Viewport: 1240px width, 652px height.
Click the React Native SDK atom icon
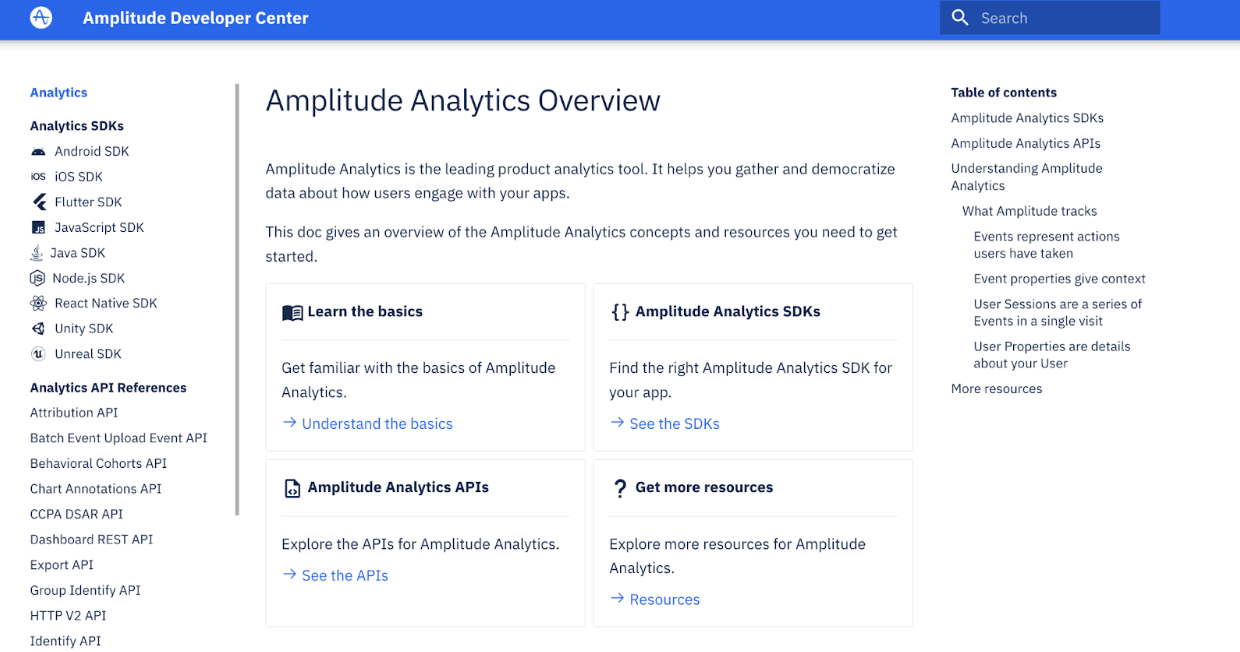click(x=38, y=303)
